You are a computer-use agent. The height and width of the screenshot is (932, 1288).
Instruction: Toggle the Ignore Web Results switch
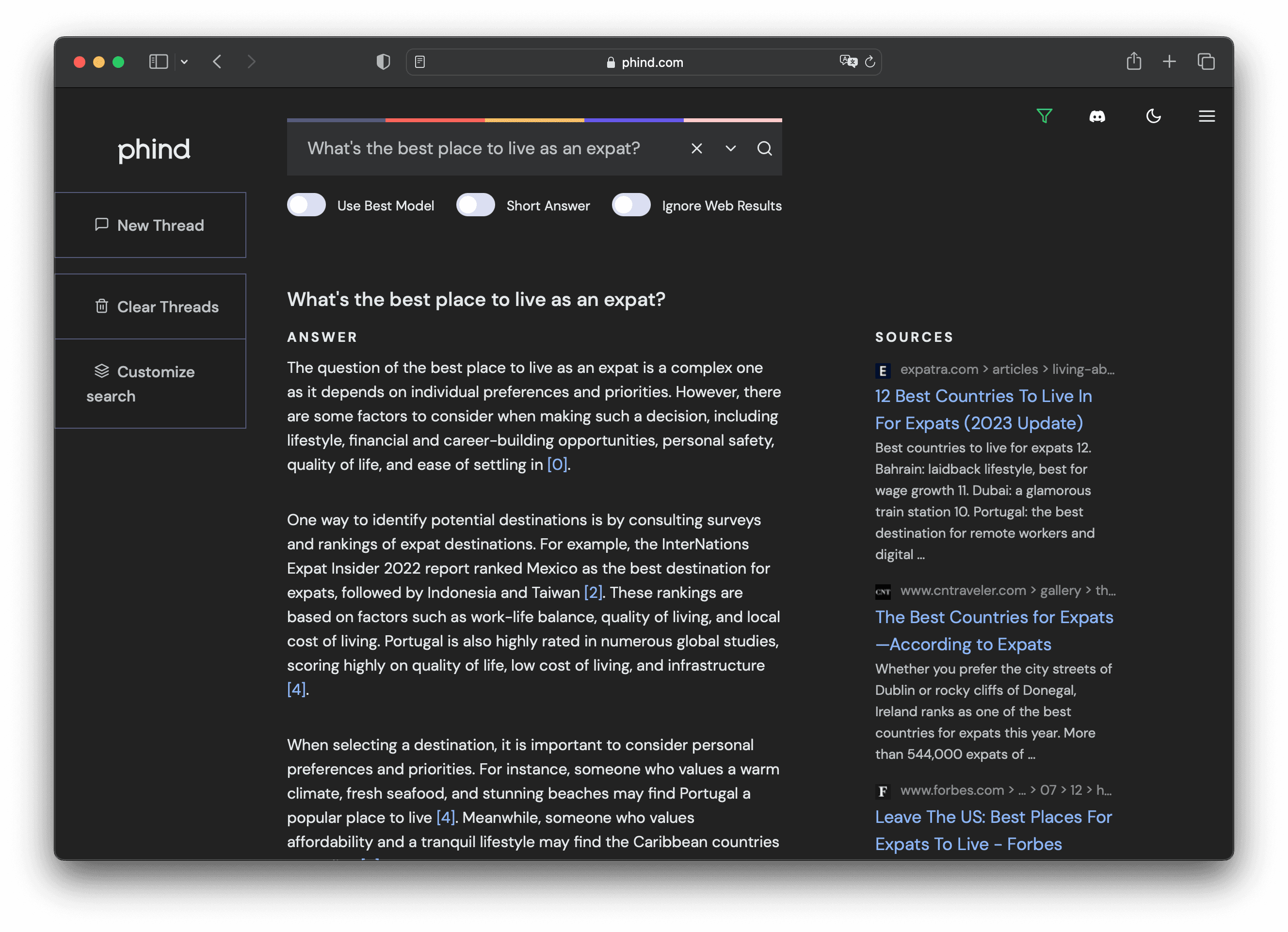631,205
